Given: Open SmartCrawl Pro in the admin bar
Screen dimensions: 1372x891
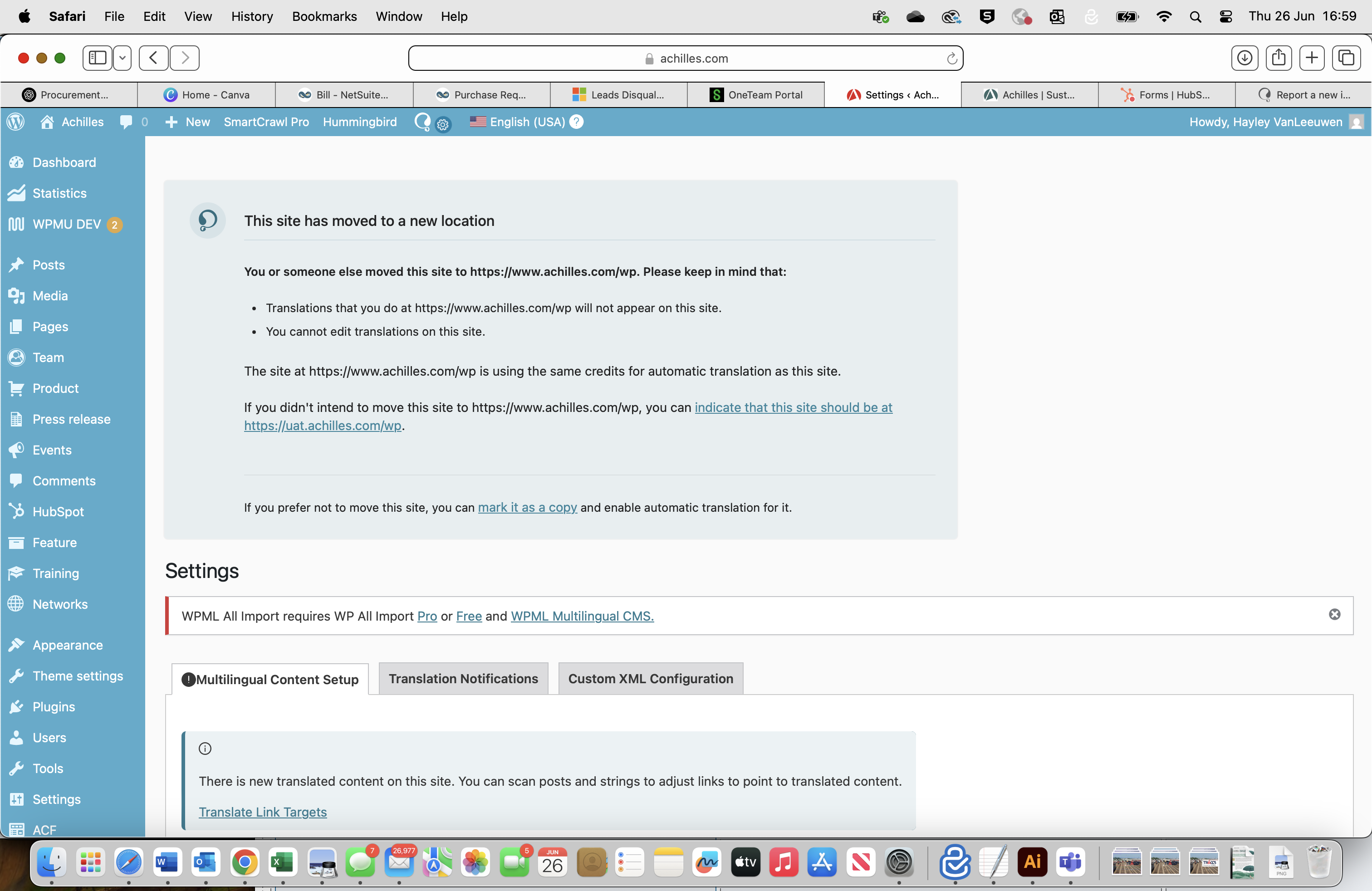Looking at the screenshot, I should (266, 122).
